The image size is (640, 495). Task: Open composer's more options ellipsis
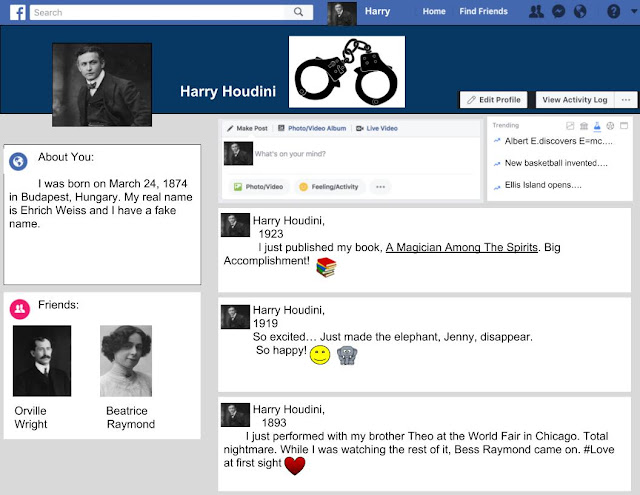pyautogui.click(x=380, y=187)
